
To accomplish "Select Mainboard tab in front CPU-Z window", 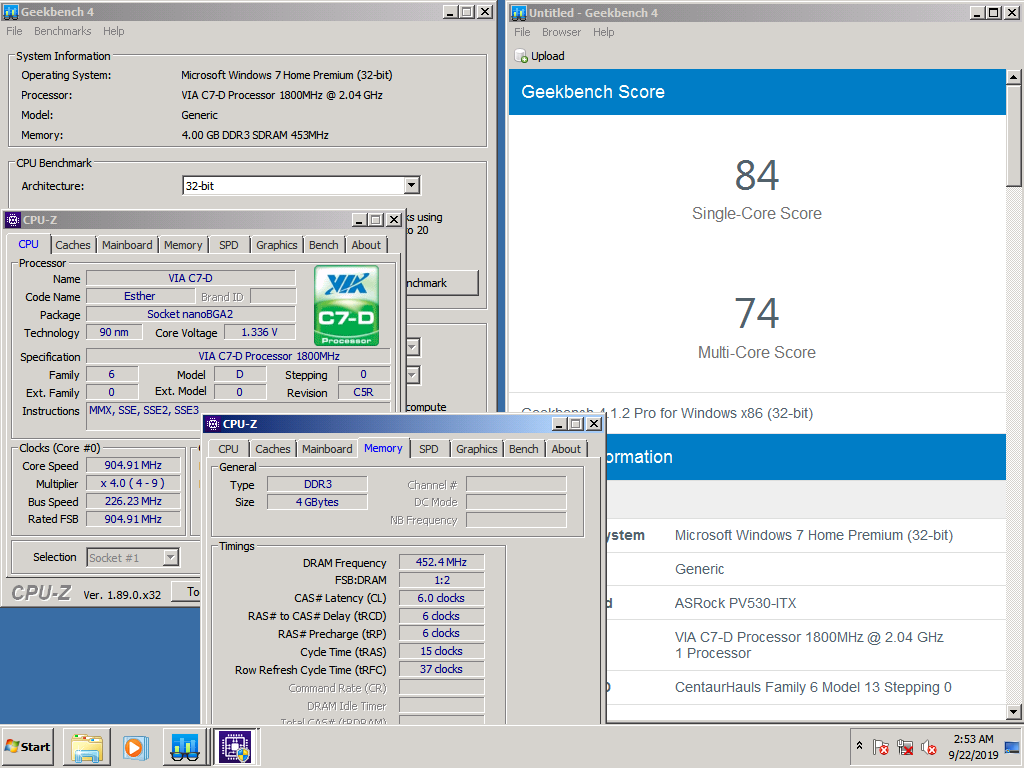I will (327, 449).
